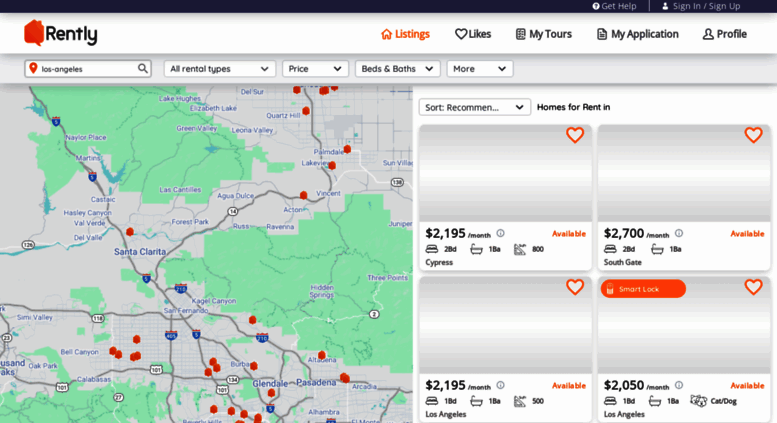Viewport: 777px width, 423px height.
Task: Click the red map marker near Santa Clarita
Action: click(129, 232)
